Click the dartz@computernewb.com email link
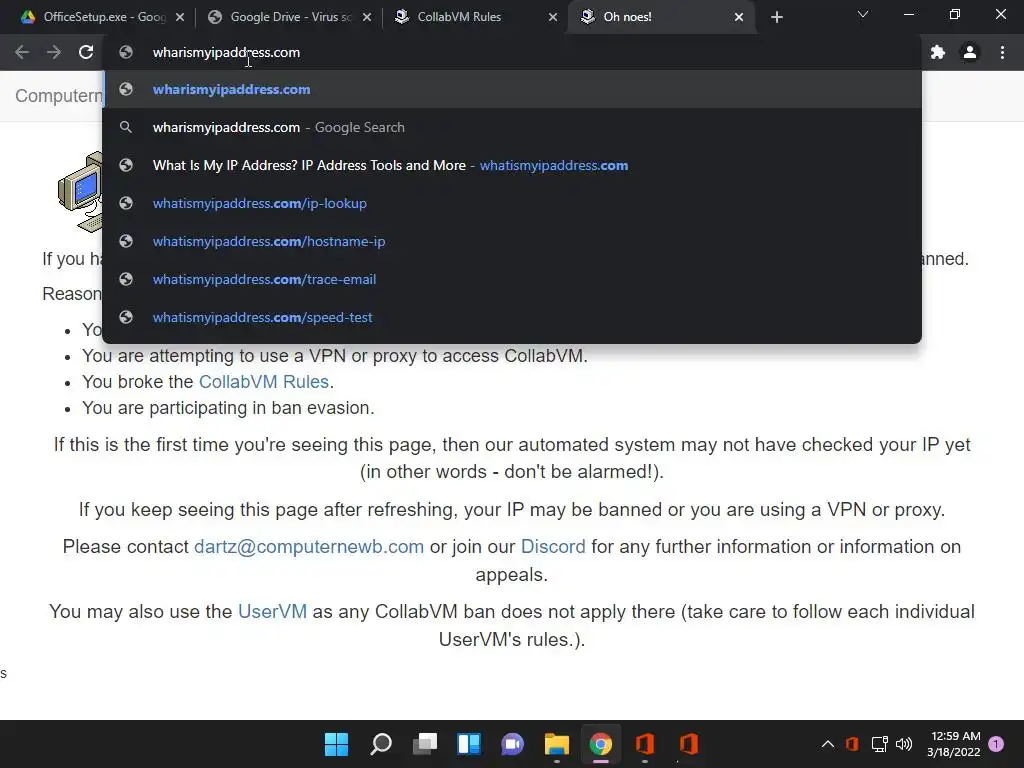This screenshot has height=768, width=1024. (309, 547)
